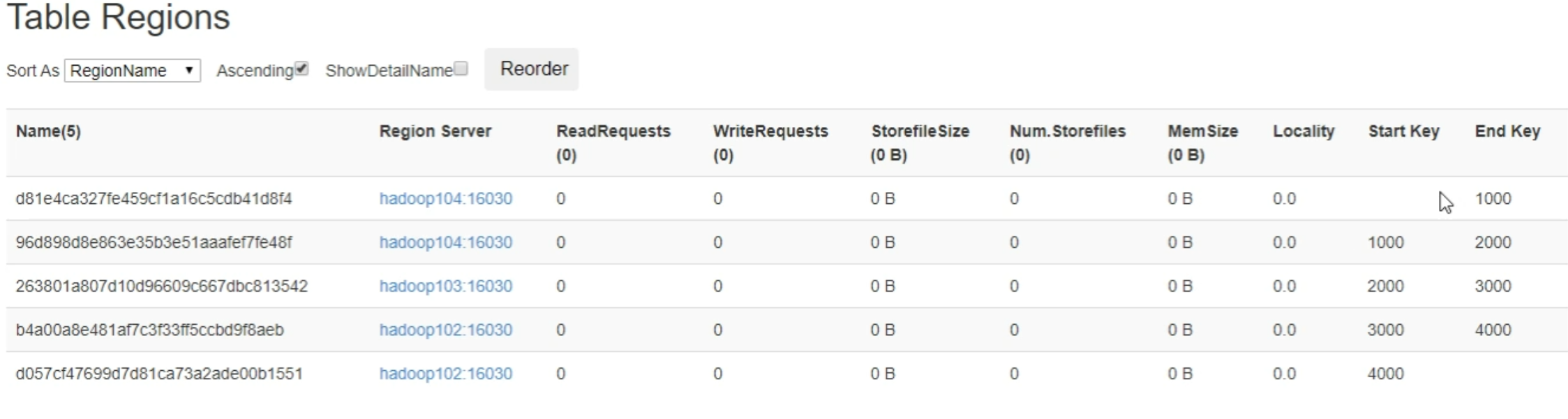
Task: Click the Start Key column header
Action: pos(1403,131)
